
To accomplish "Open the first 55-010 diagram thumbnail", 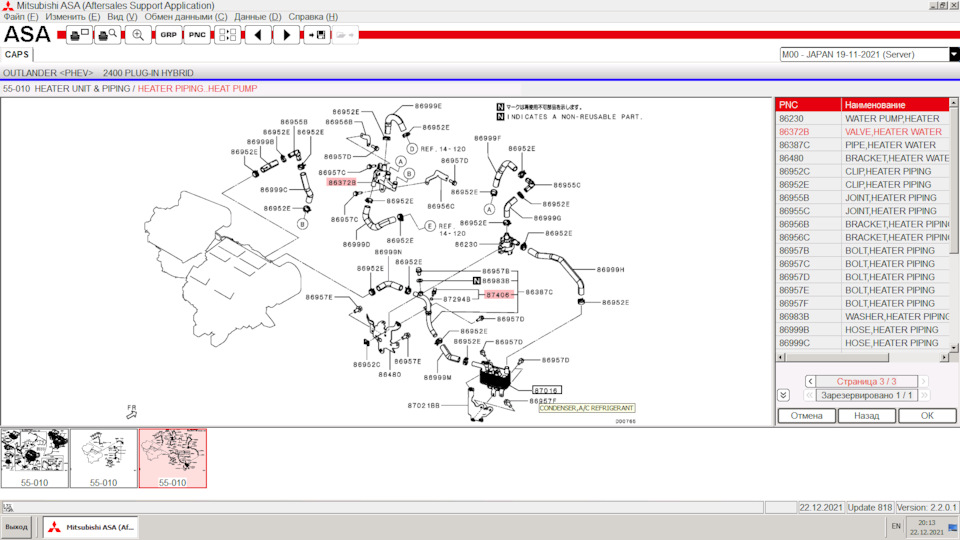I will tap(34, 458).
